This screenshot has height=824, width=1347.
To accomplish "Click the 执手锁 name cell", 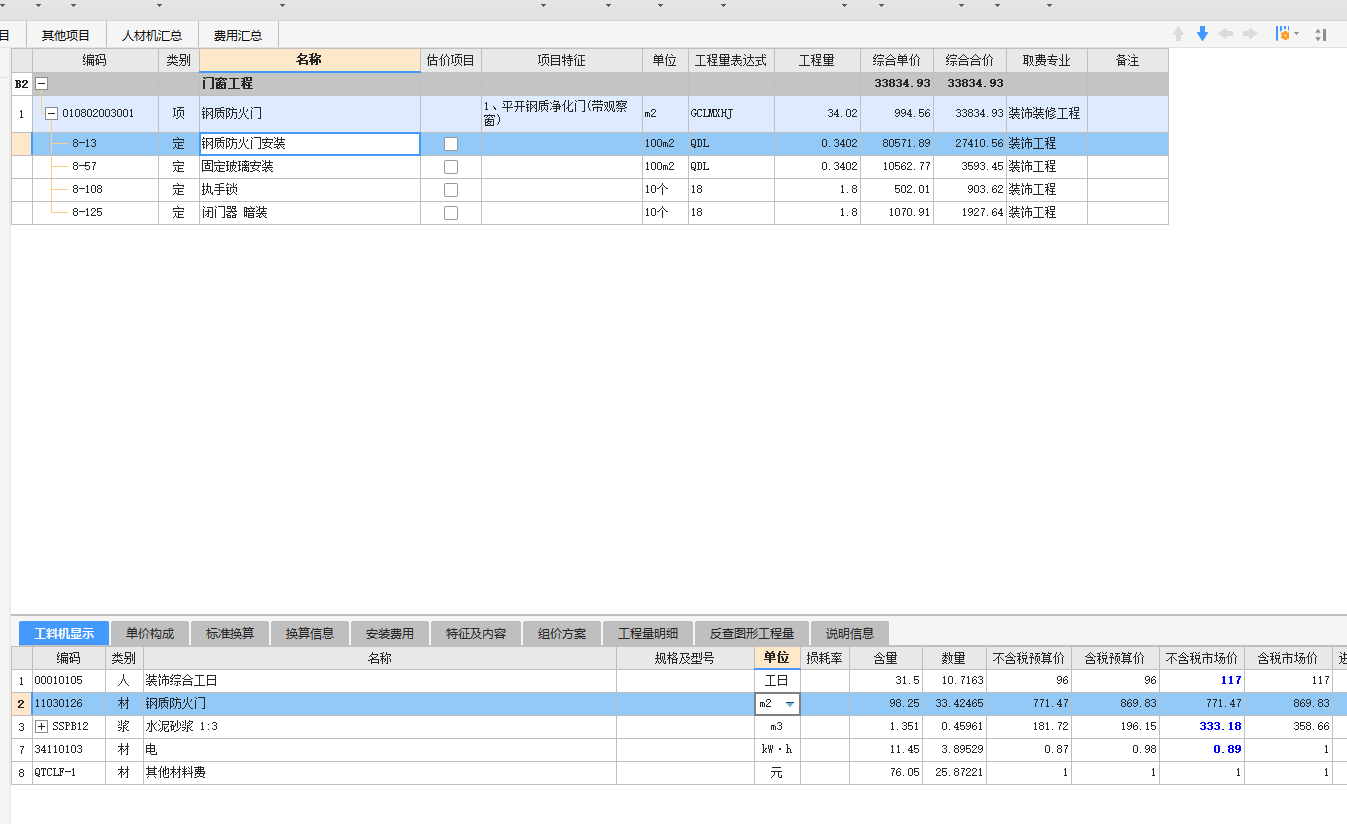I will pos(310,190).
